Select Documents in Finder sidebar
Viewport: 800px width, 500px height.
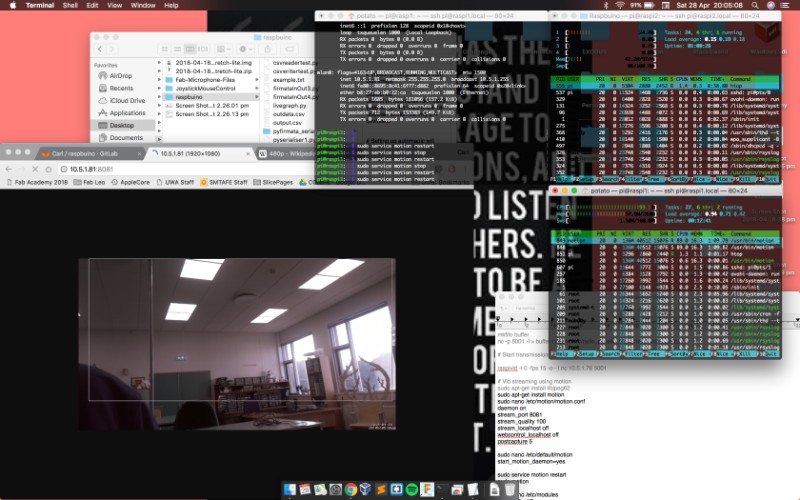[126, 137]
